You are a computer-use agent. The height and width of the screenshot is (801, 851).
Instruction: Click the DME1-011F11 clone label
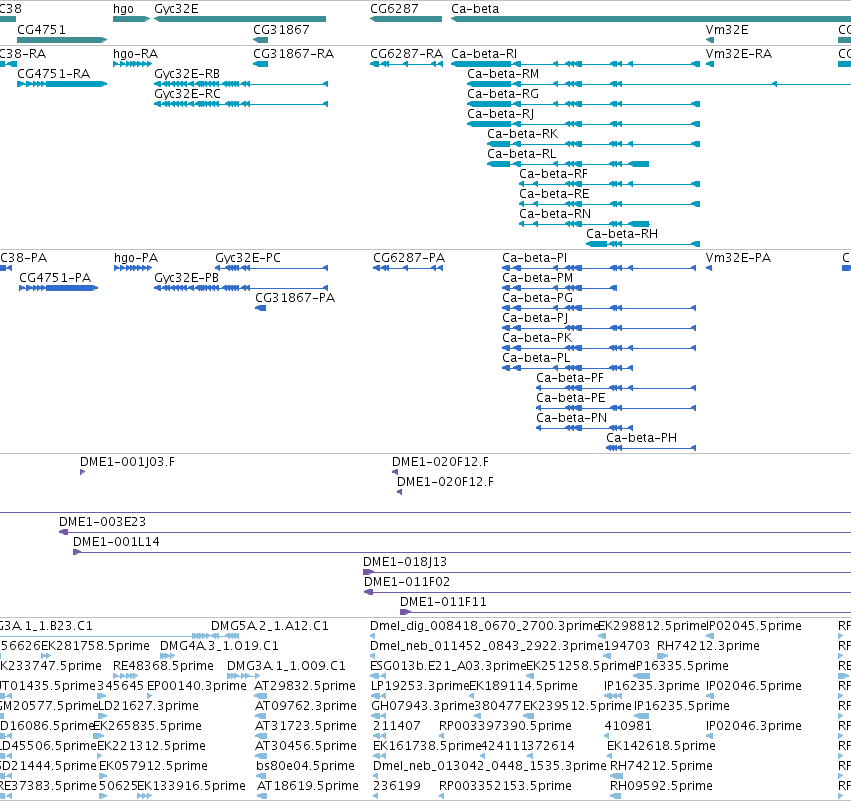pyautogui.click(x=443, y=602)
